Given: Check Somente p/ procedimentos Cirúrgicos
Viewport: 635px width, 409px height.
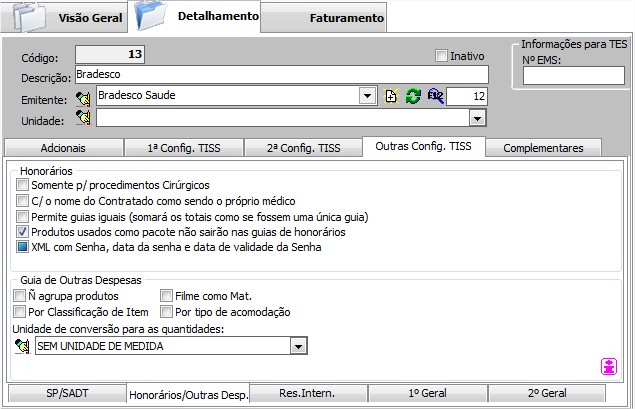Looking at the screenshot, I should click(x=23, y=185).
